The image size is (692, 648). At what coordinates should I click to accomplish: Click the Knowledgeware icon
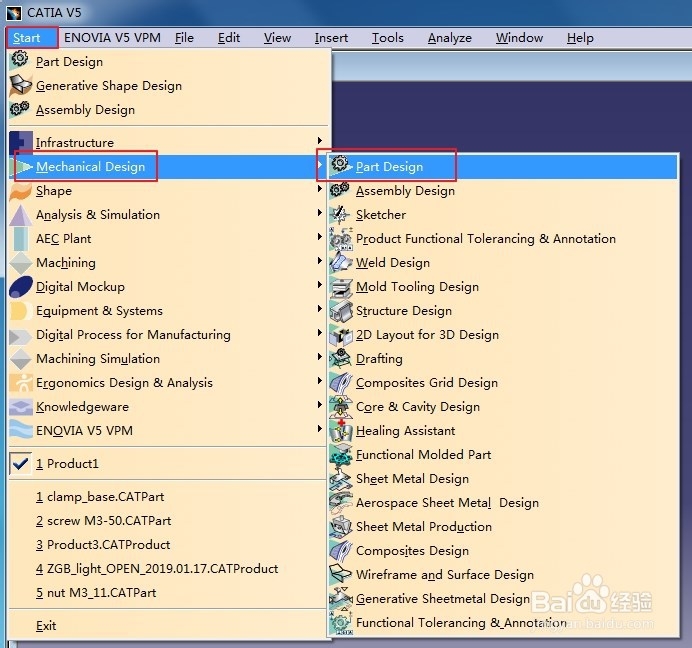21,407
